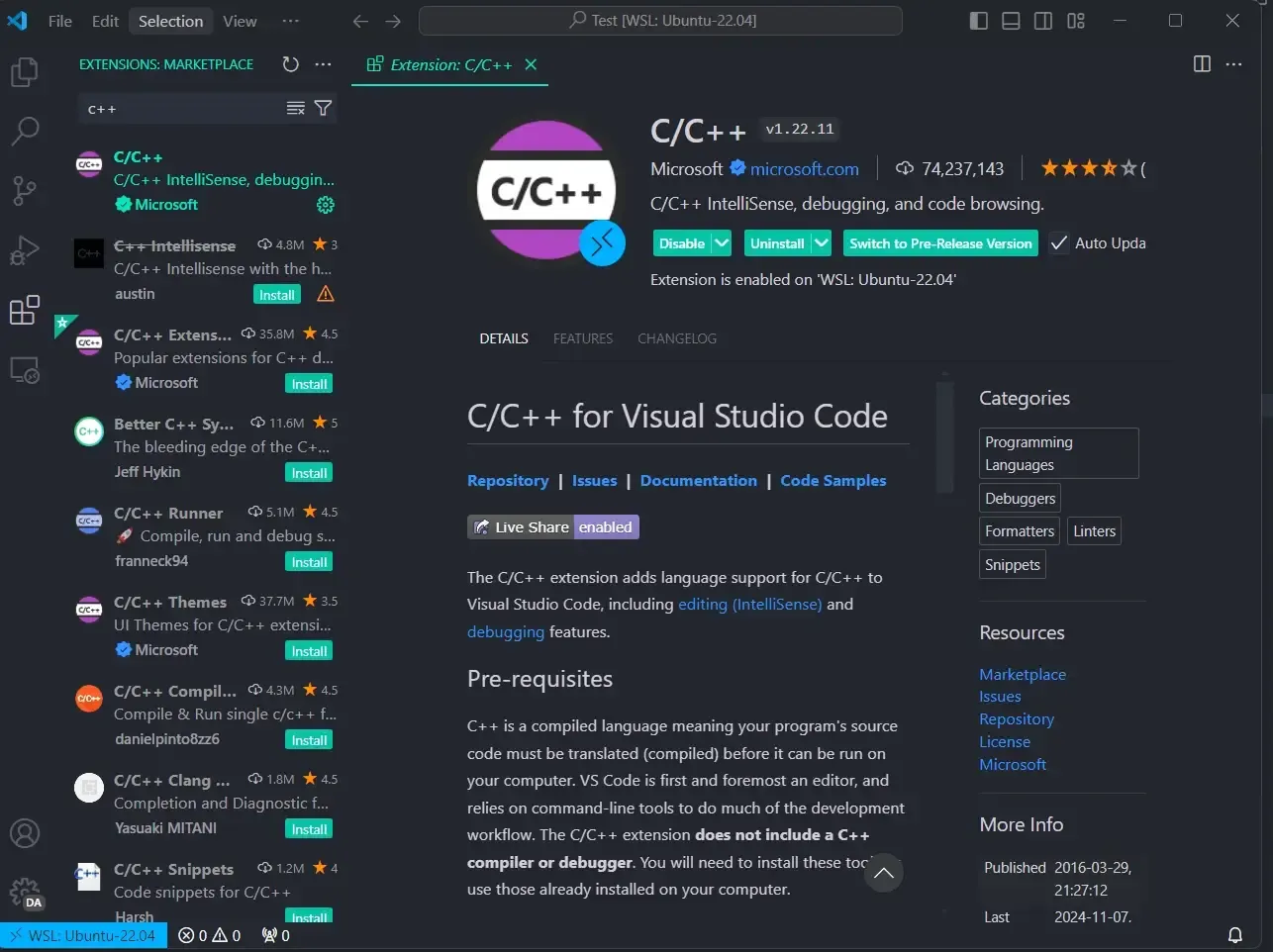Open the Explorer view

click(26, 71)
